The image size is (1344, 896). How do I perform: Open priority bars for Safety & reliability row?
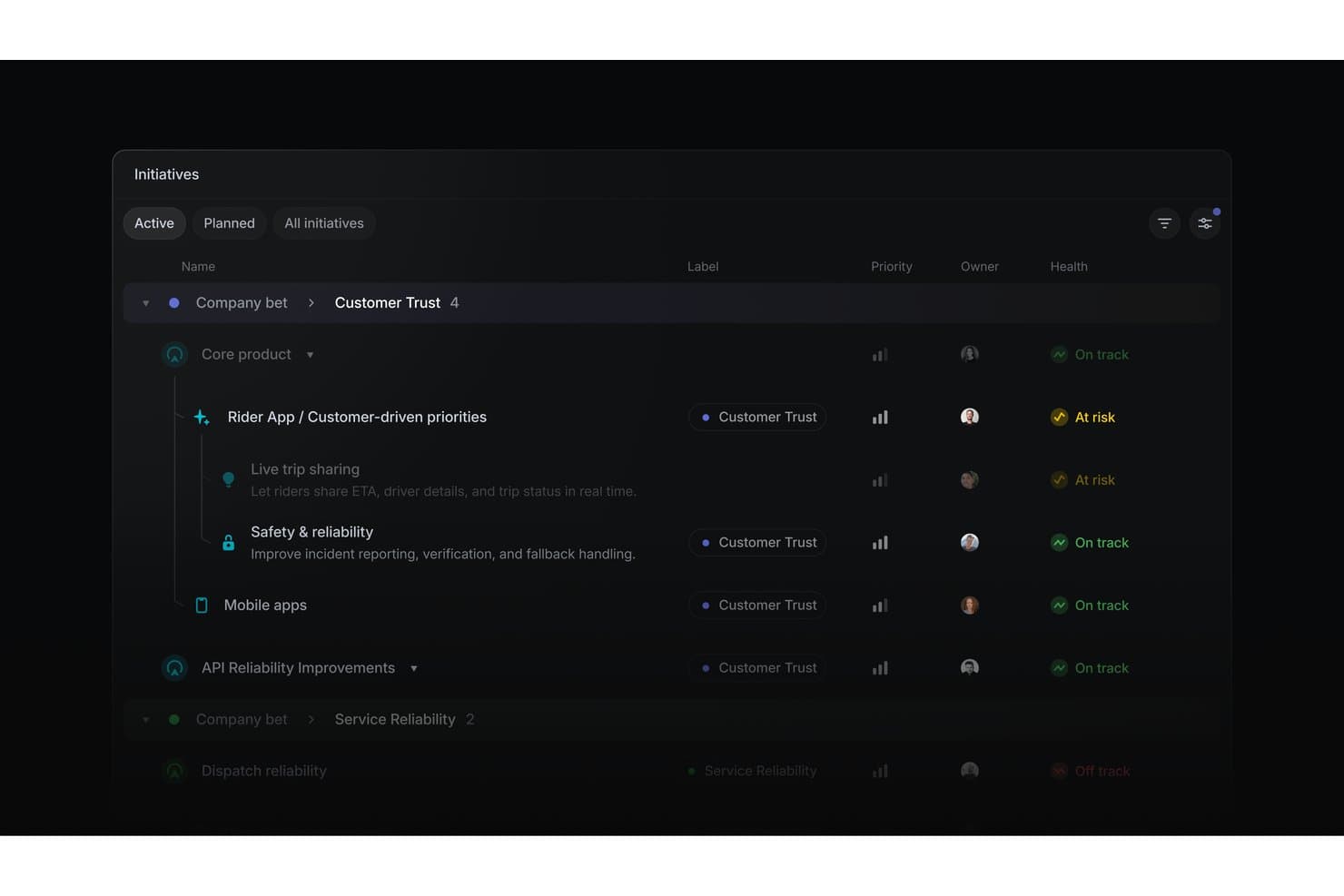880,543
